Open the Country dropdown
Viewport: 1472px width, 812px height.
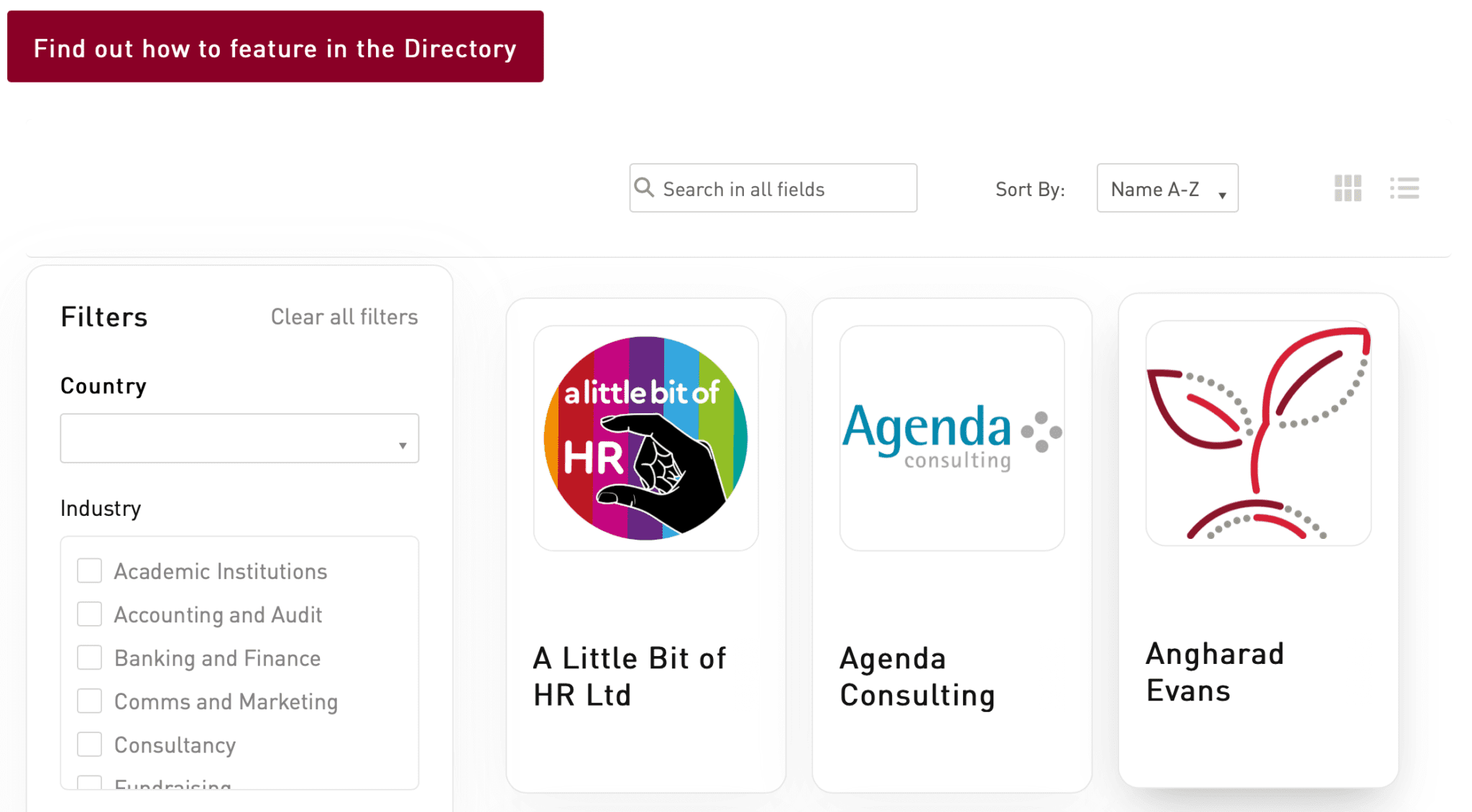(239, 438)
